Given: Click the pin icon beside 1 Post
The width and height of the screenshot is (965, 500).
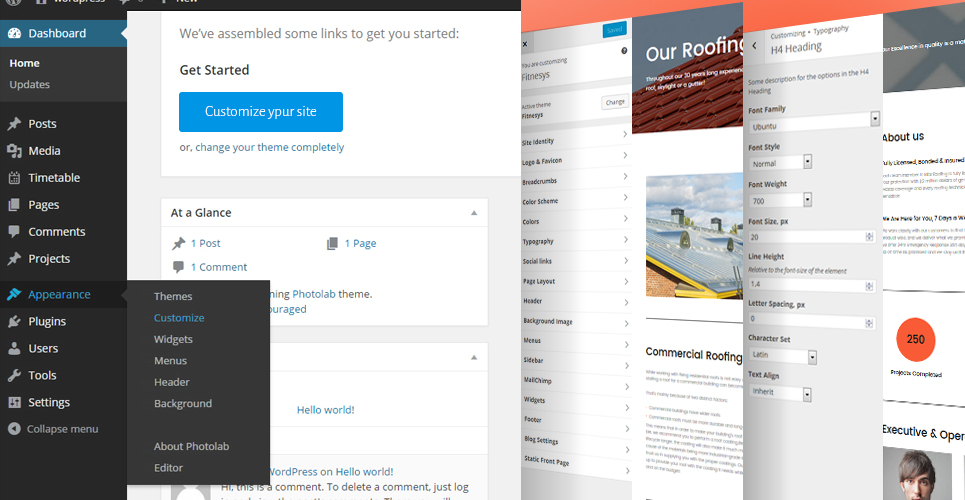Looking at the screenshot, I should (178, 244).
